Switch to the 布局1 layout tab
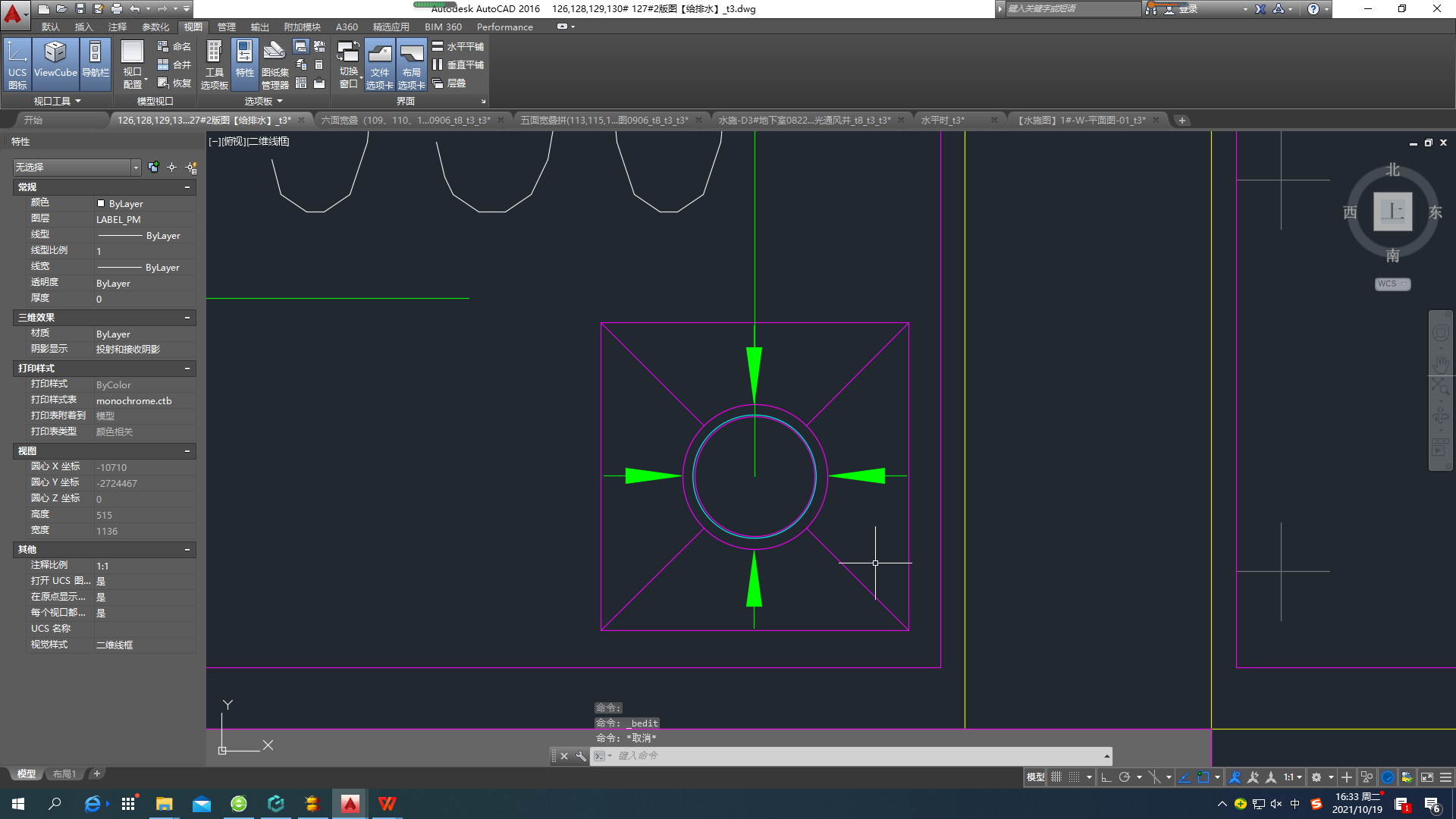The image size is (1456, 819). 64,774
